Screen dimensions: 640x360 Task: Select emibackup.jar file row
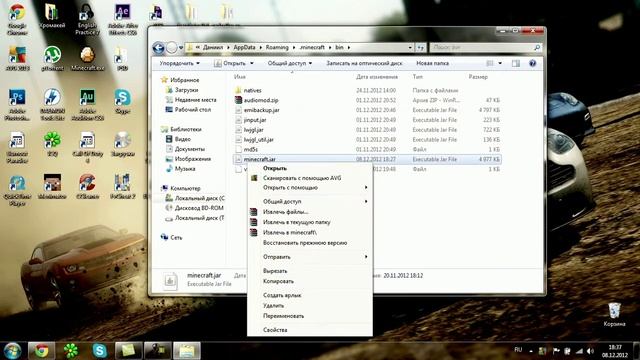[367, 110]
